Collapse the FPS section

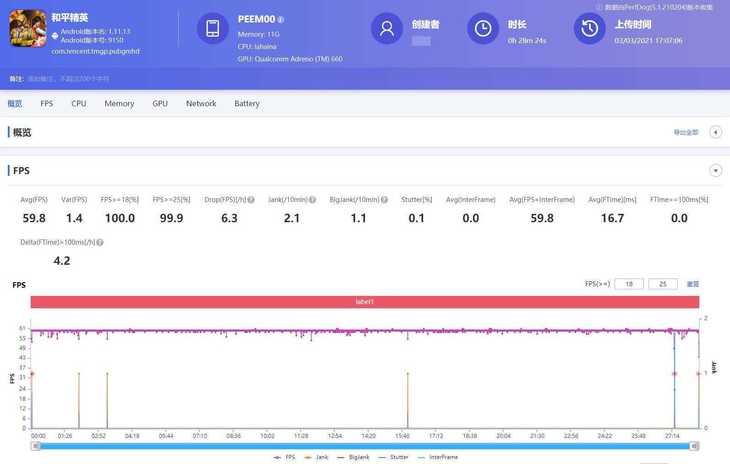point(715,171)
